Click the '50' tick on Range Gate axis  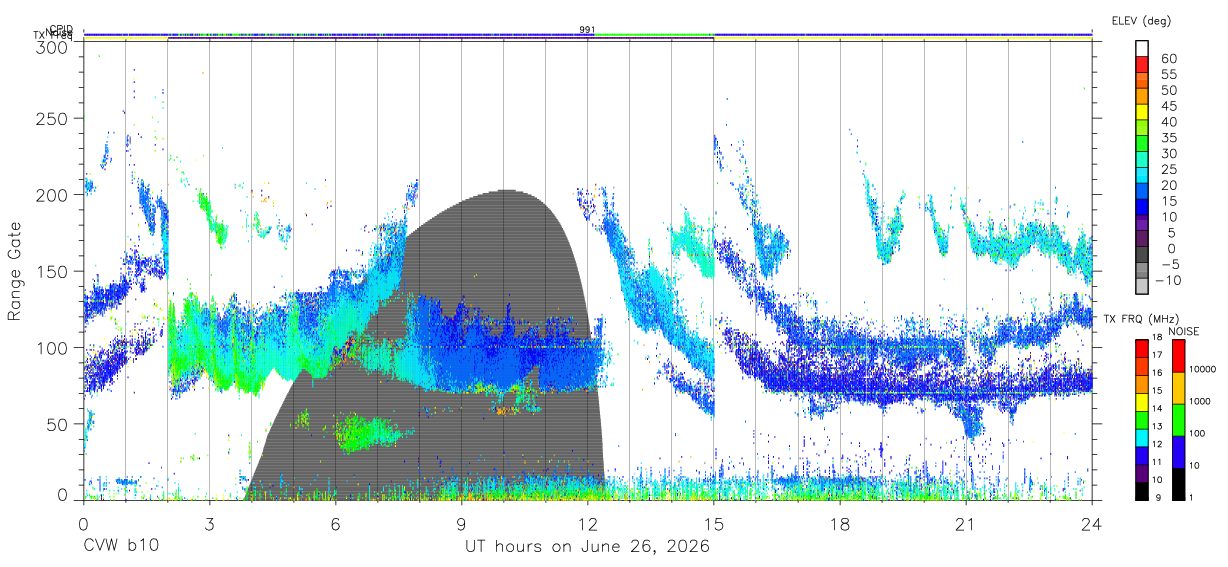pyautogui.click(x=55, y=424)
